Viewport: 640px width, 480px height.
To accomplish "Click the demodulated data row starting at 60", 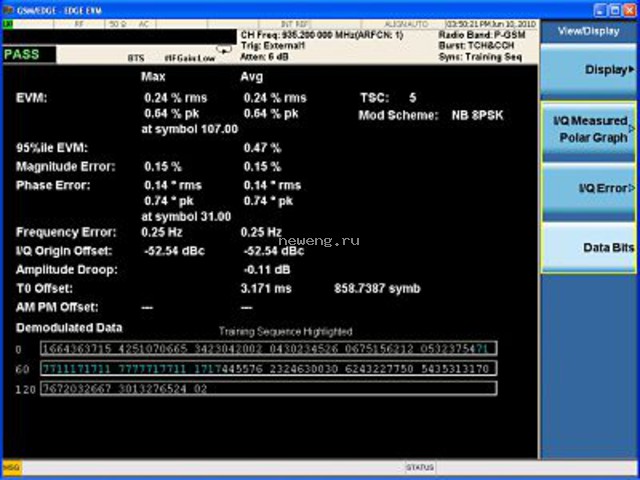I will 269,369.
